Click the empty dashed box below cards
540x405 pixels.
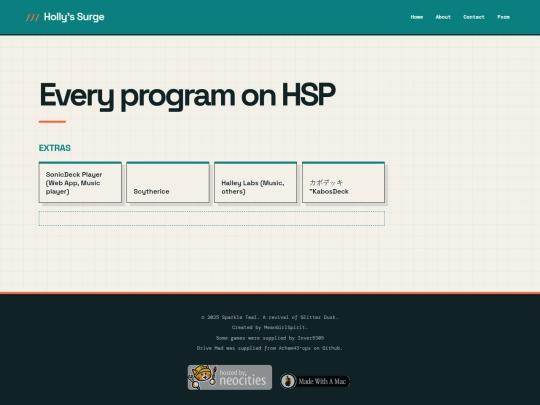point(212,218)
